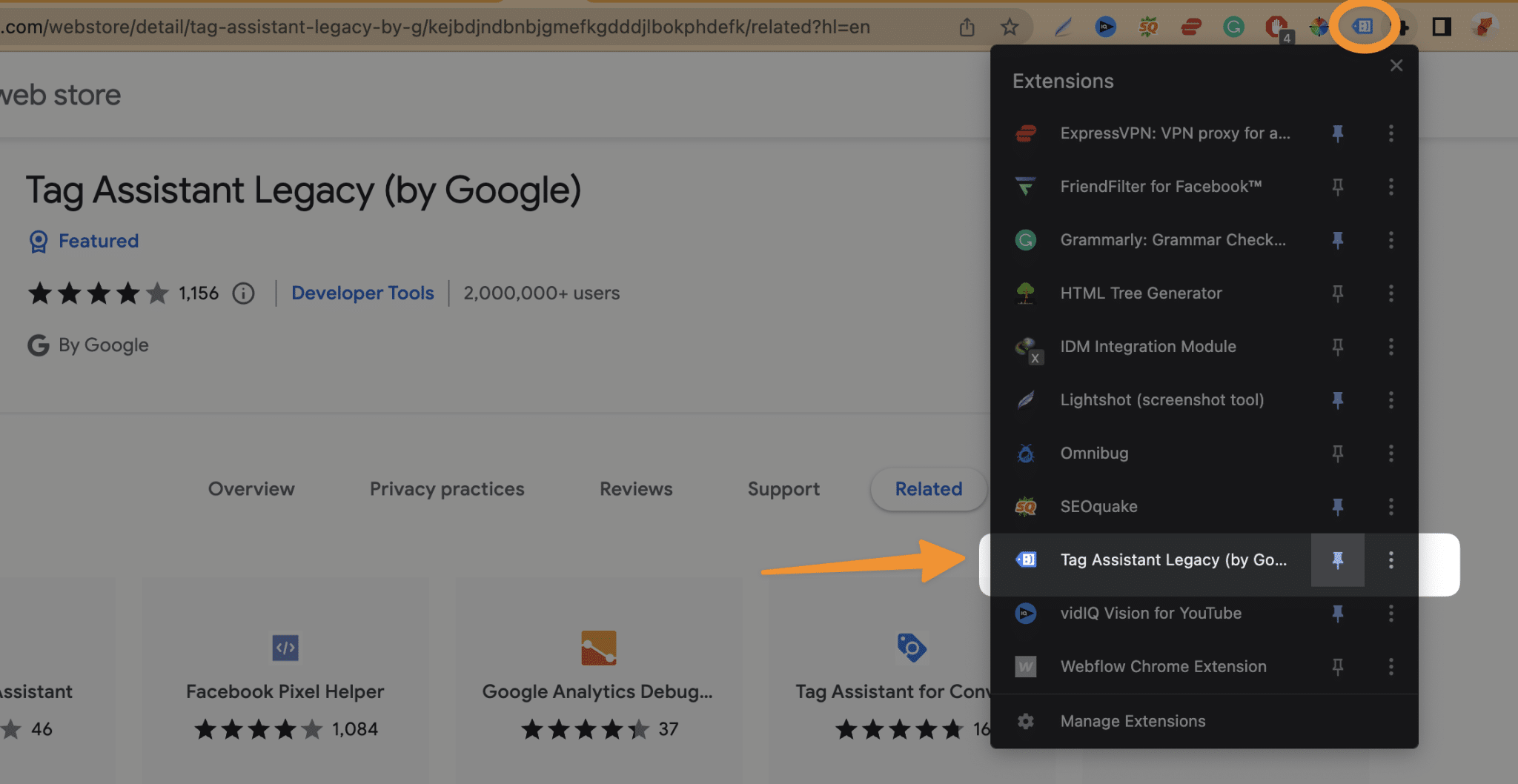Image resolution: width=1518 pixels, height=784 pixels.
Task: Open more options for SEOquake
Action: [1391, 507]
